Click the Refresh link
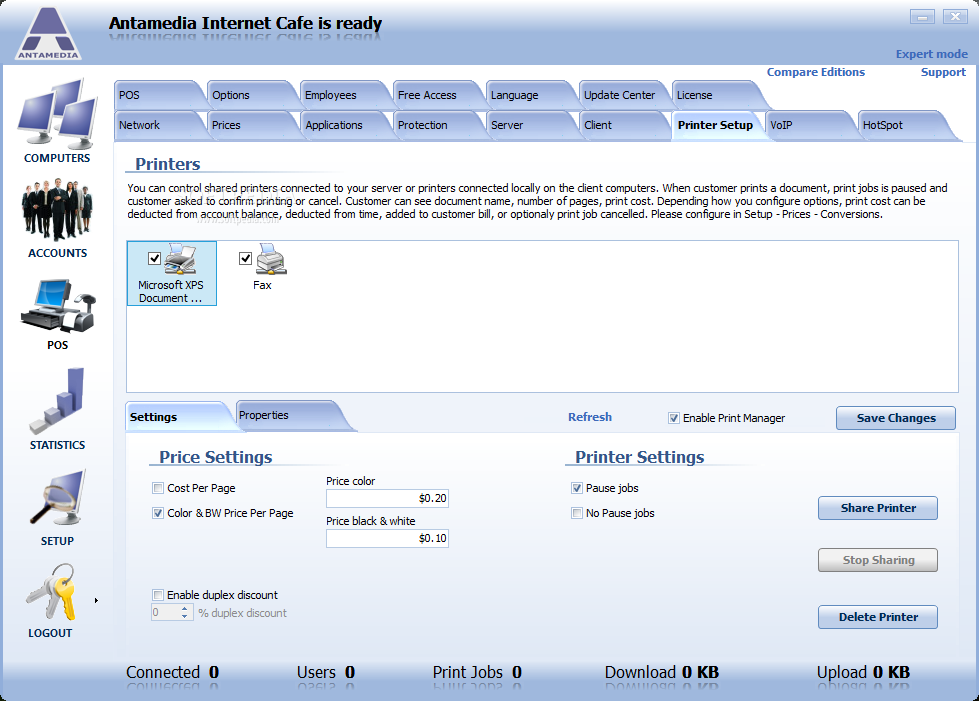The width and height of the screenshot is (979, 701). [590, 417]
